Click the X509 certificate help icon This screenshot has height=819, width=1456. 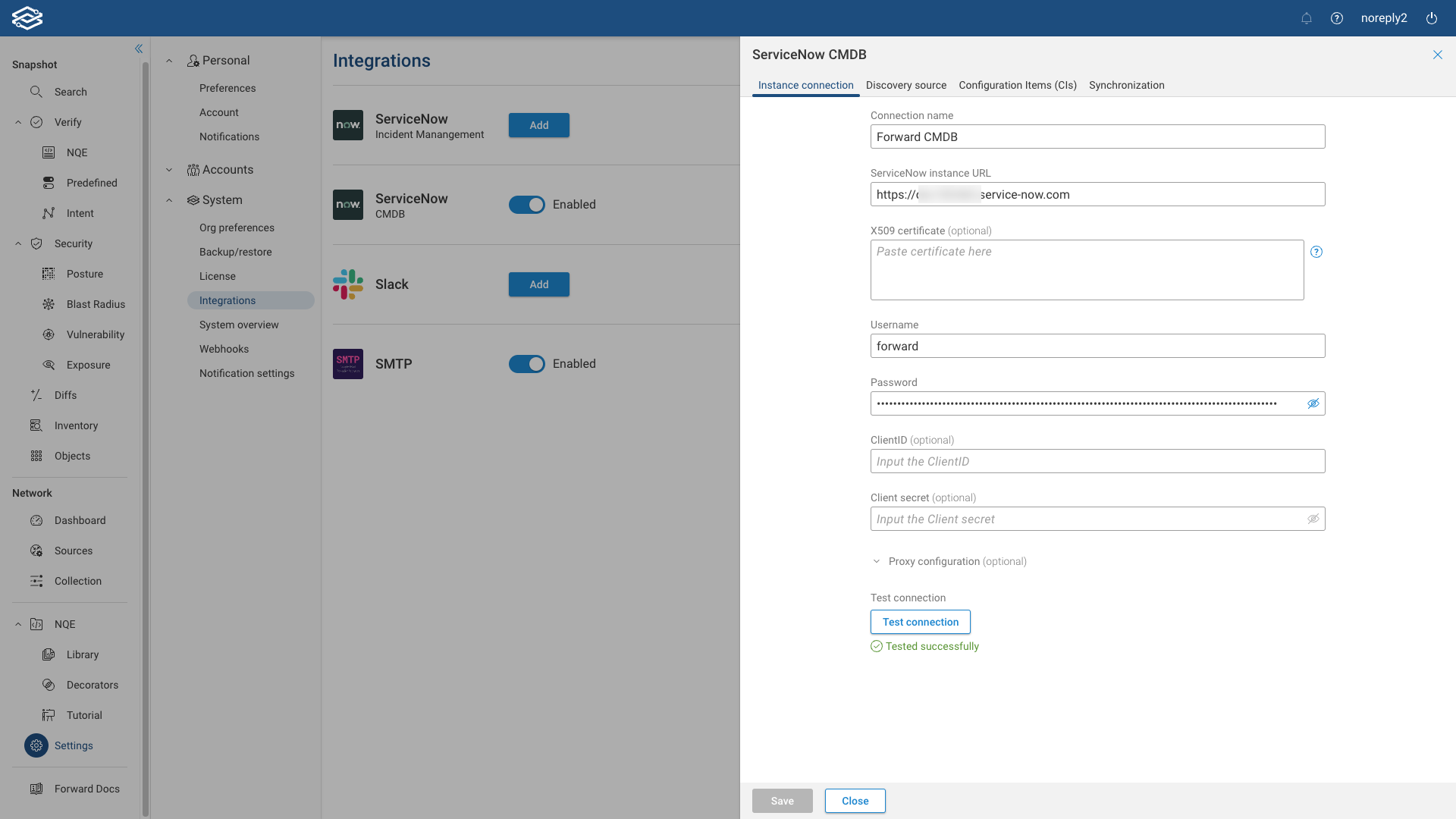coord(1316,252)
